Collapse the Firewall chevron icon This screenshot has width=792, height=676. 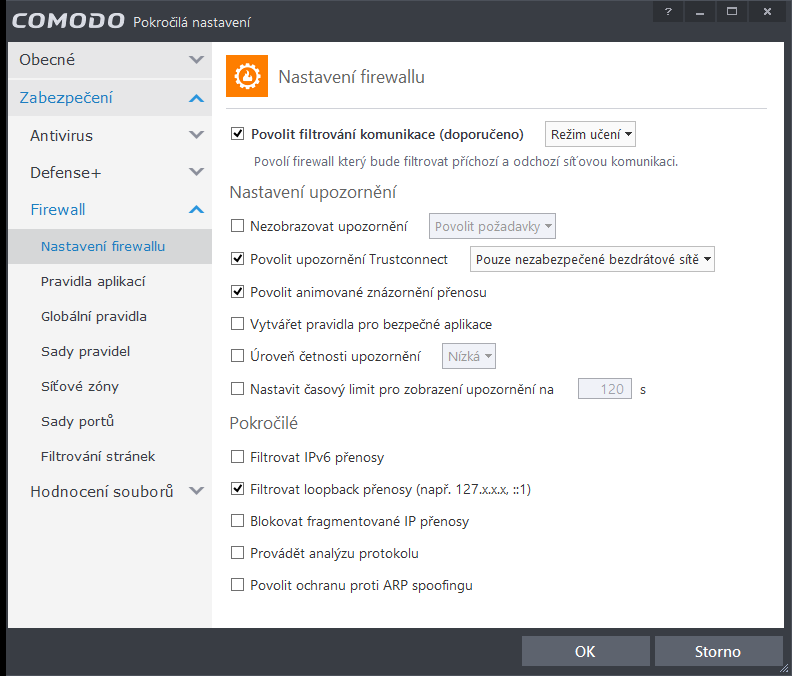point(196,209)
